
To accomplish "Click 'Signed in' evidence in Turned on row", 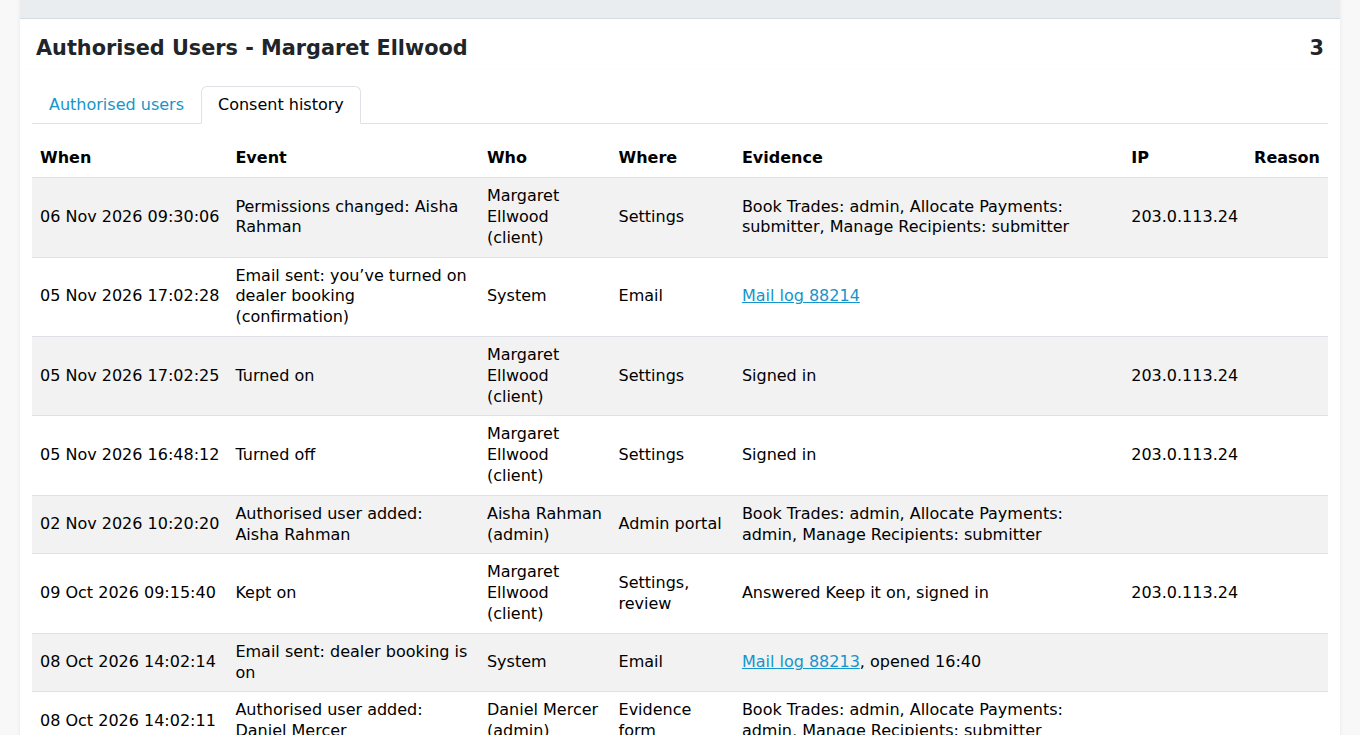I will click(779, 376).
